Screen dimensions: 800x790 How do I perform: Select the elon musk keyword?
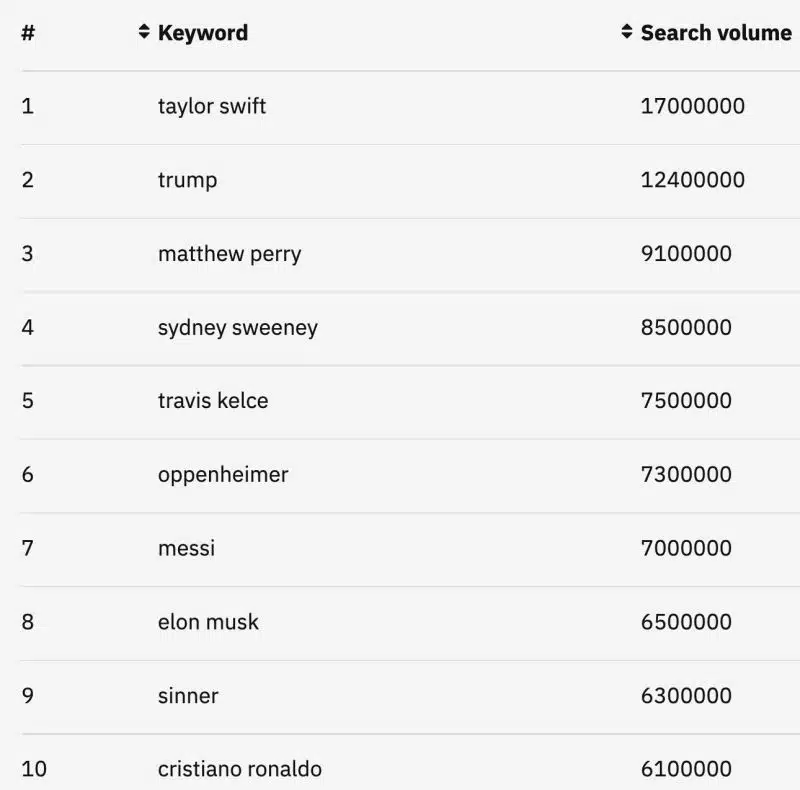[208, 622]
